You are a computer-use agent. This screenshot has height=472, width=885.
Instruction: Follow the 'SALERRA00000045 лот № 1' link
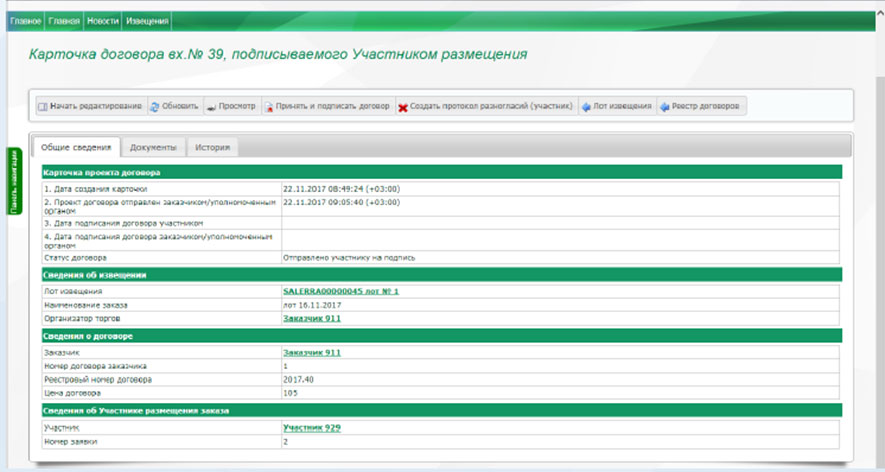[341, 291]
